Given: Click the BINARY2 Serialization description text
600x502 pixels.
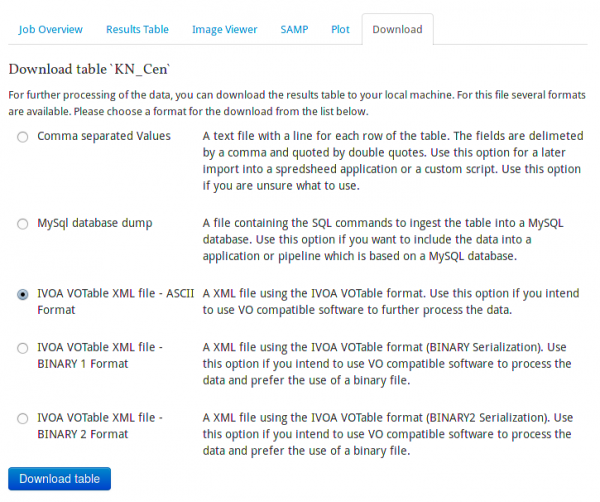Looking at the screenshot, I should coord(387,435).
